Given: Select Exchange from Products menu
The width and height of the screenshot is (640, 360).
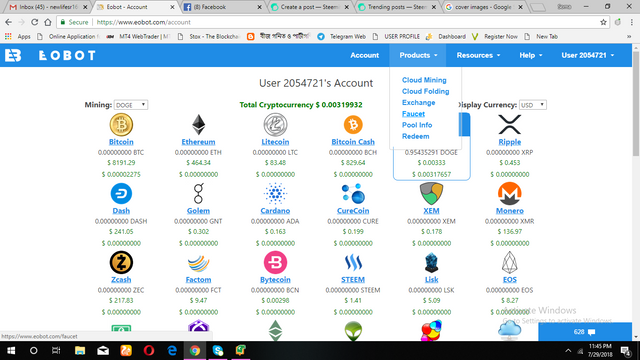Looking at the screenshot, I should [418, 102].
